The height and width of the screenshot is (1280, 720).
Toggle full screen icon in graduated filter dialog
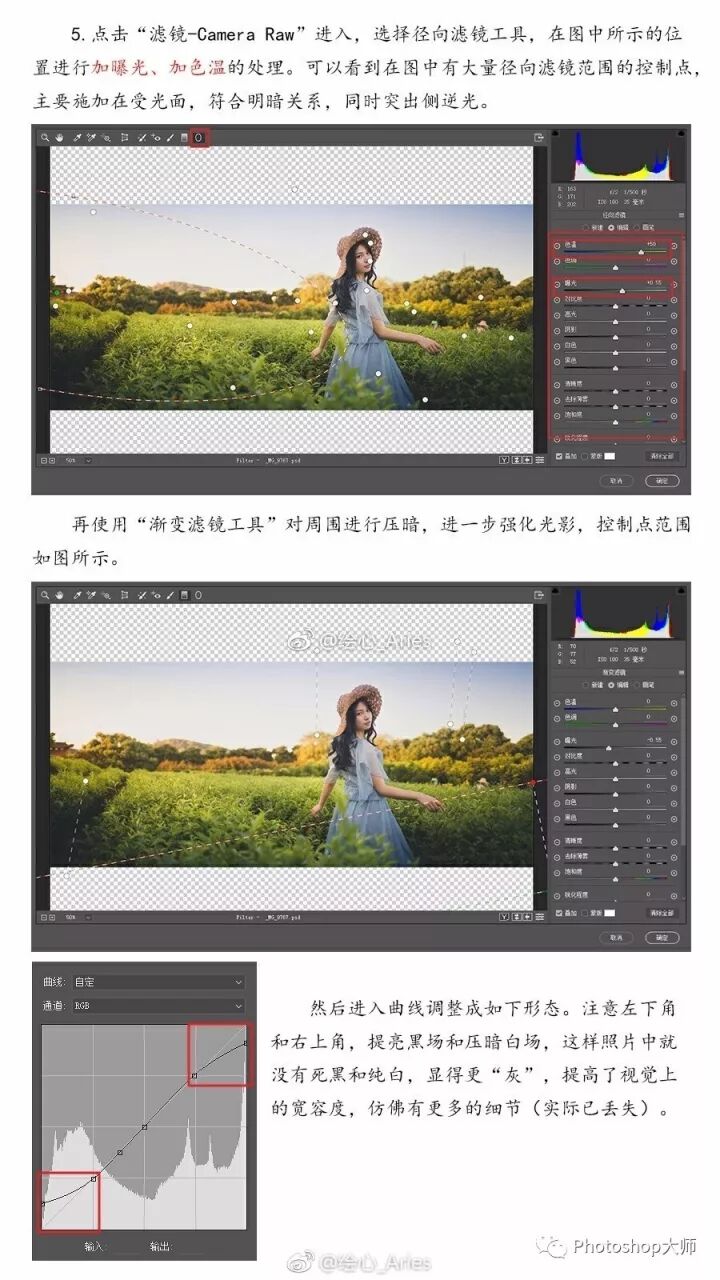(539, 594)
